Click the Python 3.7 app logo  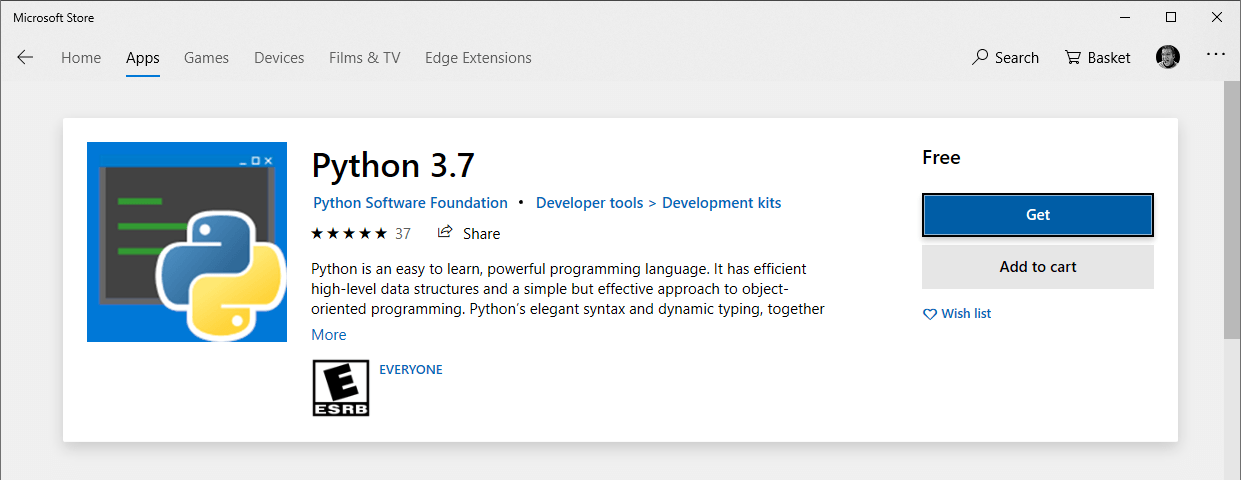(x=187, y=242)
